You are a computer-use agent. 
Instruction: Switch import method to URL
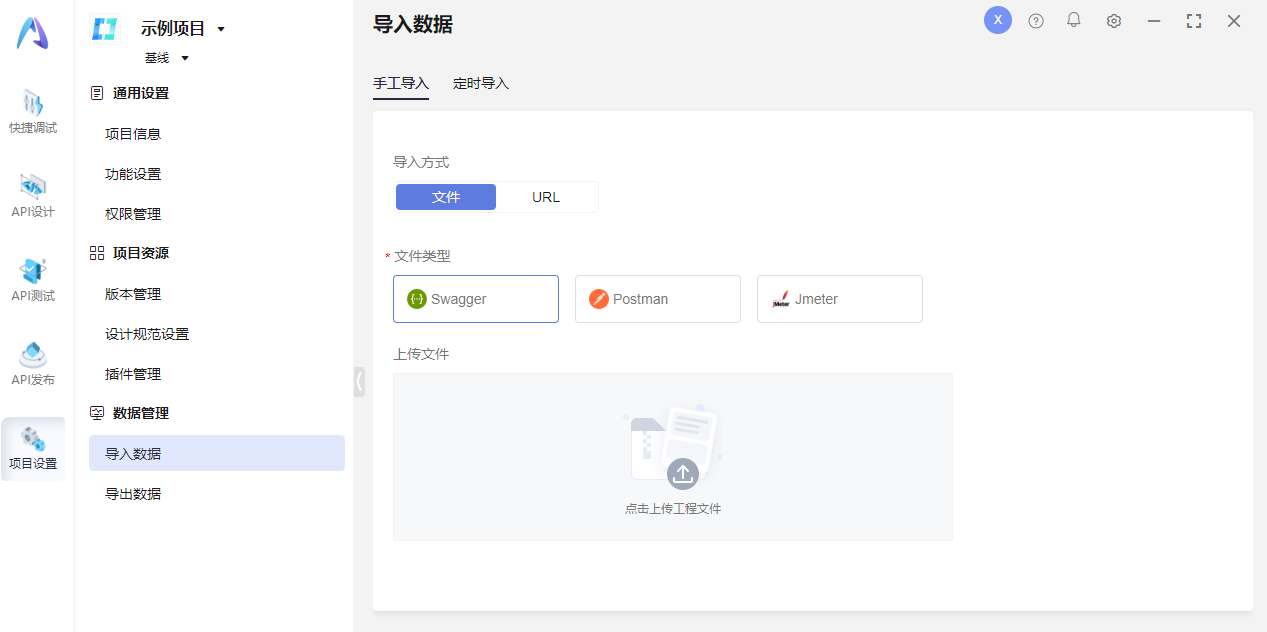point(546,197)
